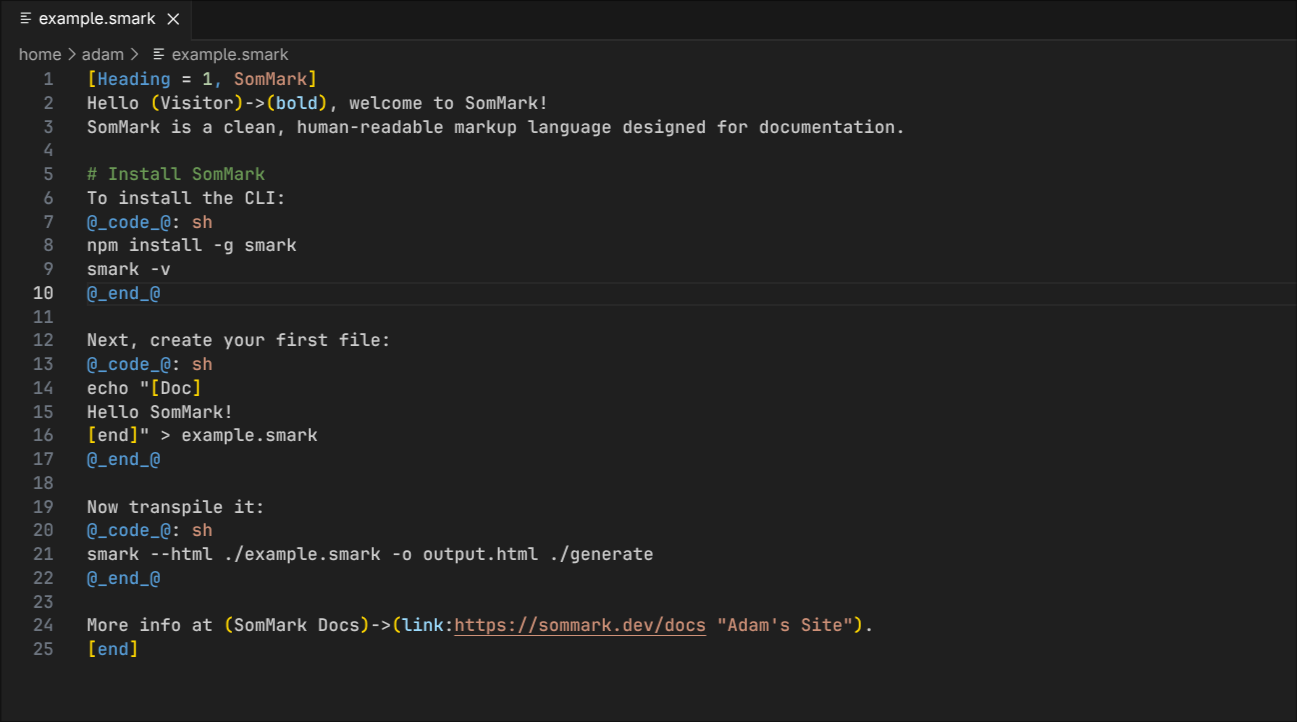Expand the breadcrumb item example.smark
This screenshot has height=722, width=1297.
click(x=231, y=54)
